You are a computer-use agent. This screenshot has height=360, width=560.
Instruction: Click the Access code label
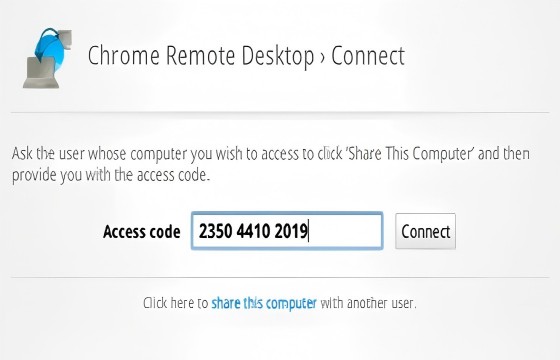[142, 231]
